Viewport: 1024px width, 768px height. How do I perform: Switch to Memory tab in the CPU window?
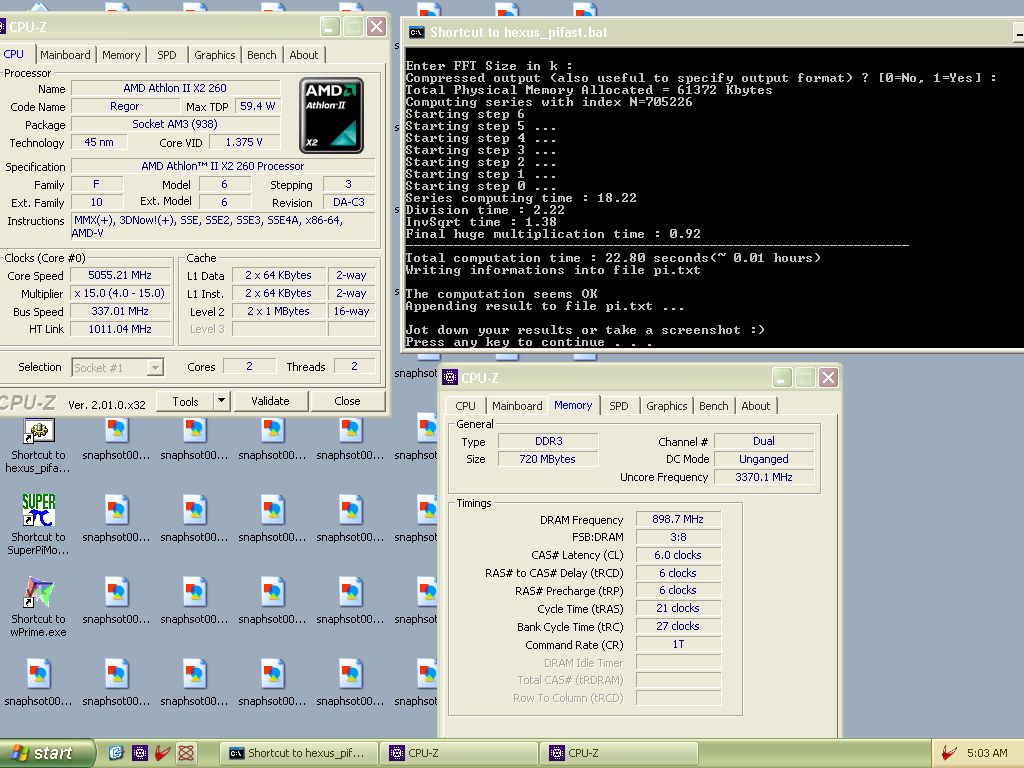click(121, 55)
